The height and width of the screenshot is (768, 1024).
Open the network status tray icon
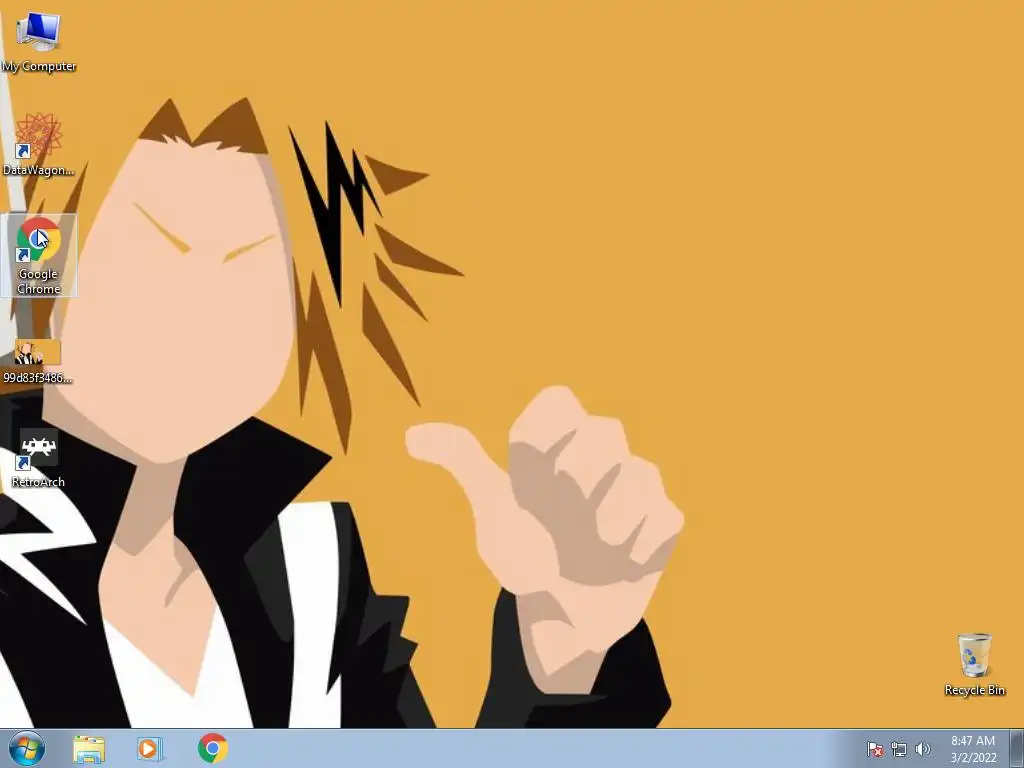(899, 749)
